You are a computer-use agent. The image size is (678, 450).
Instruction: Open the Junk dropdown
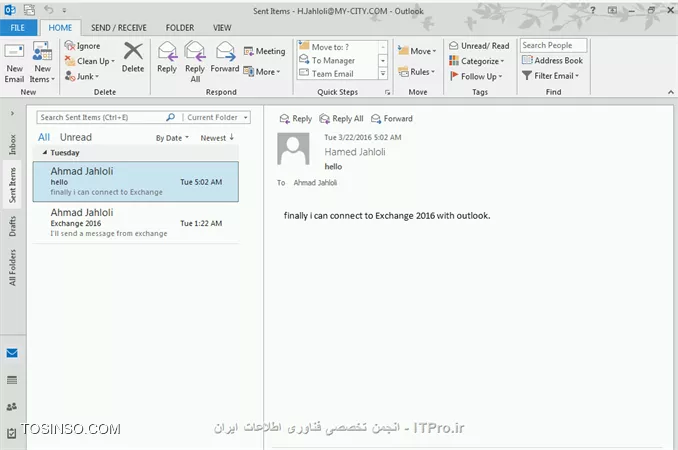pyautogui.click(x=82, y=77)
